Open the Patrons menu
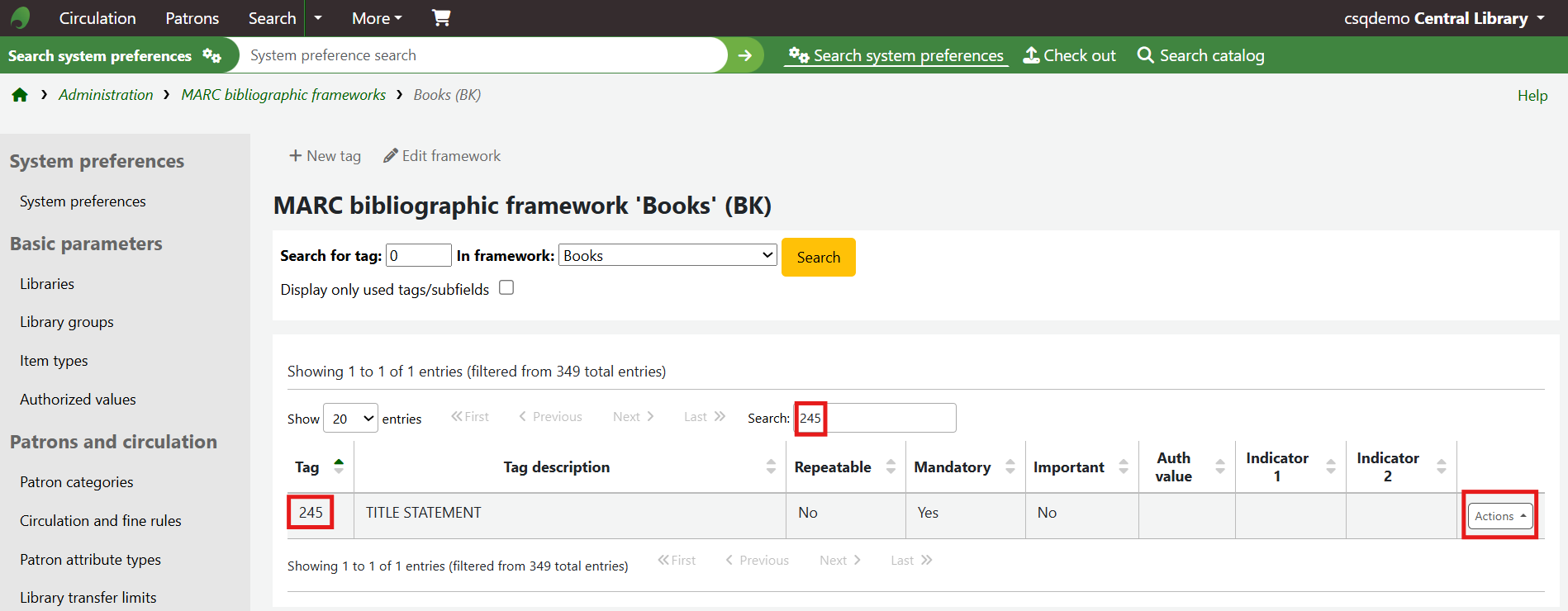1568x611 pixels. 192,18
